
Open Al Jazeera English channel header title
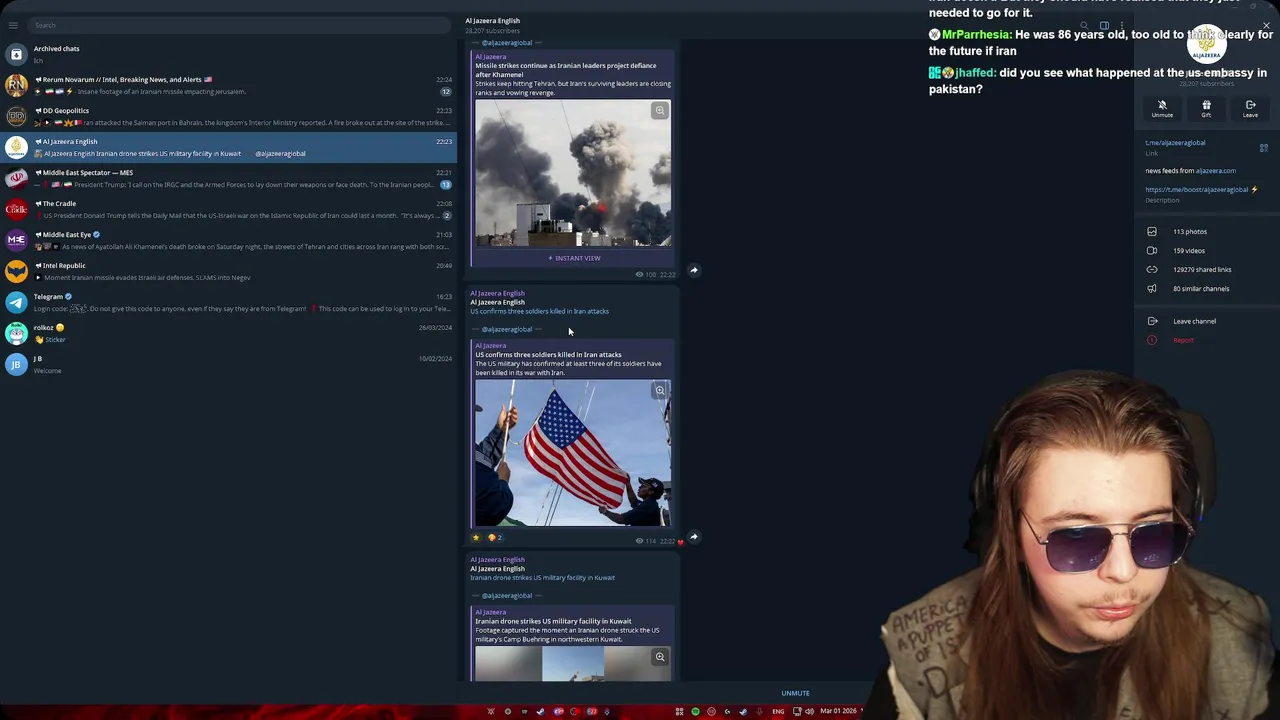point(492,20)
